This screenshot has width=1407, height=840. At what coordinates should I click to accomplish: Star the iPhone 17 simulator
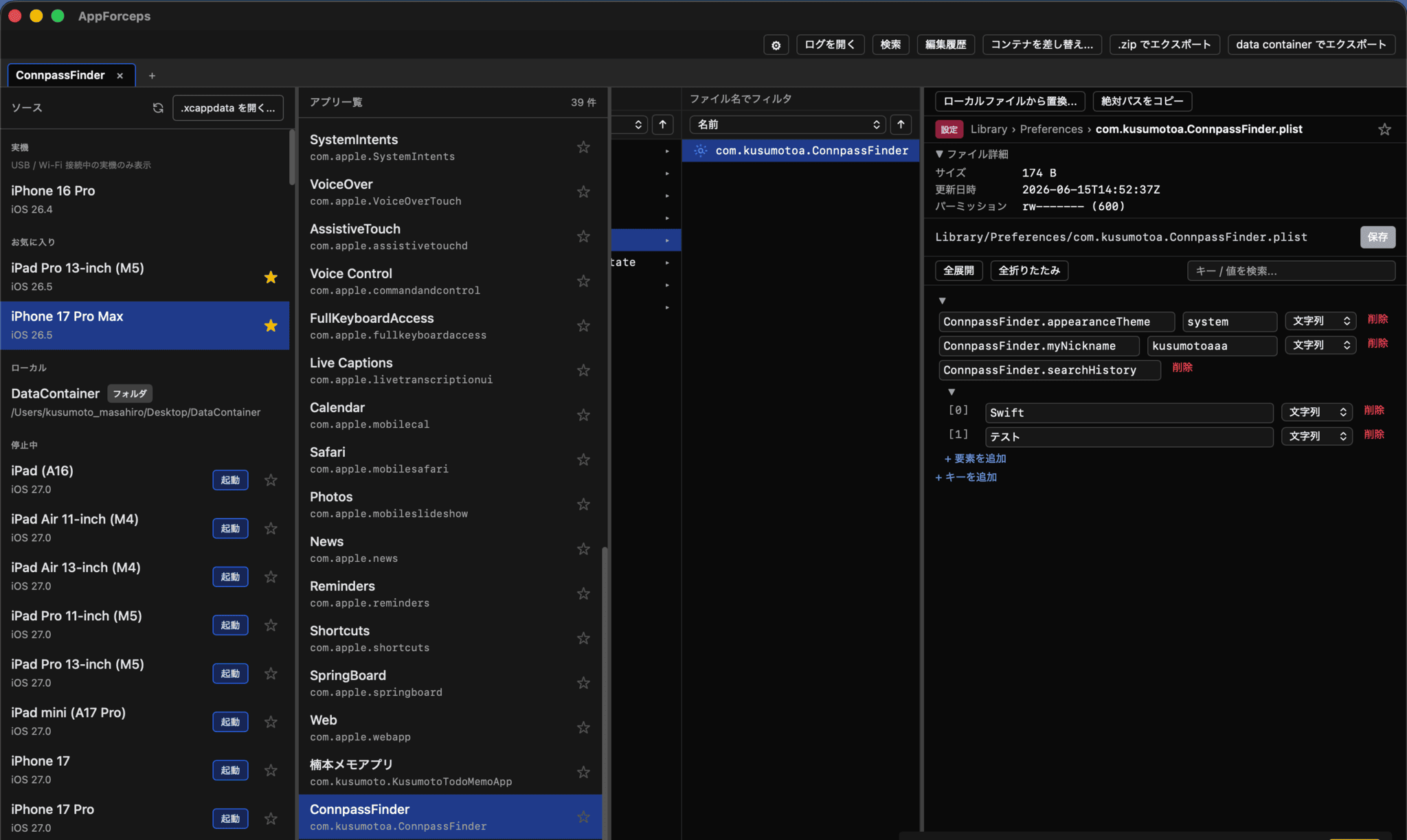tap(271, 771)
